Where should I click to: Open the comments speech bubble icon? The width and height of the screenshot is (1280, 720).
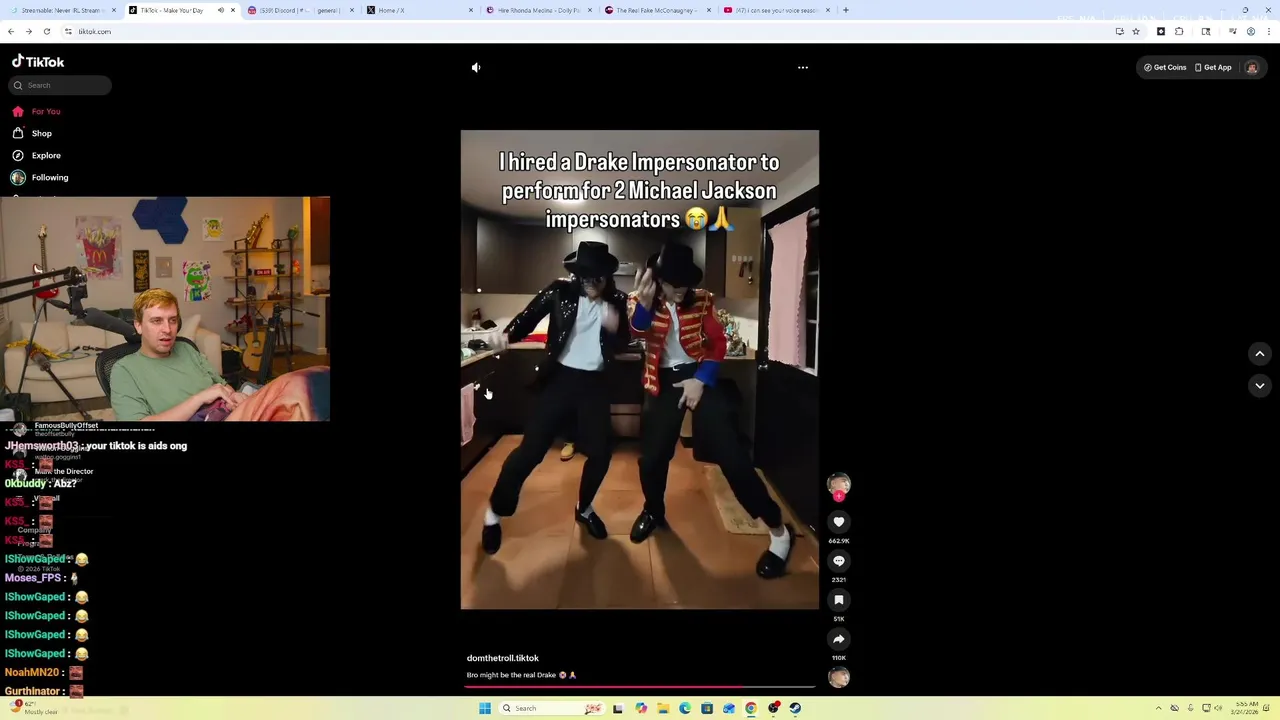[x=839, y=561]
